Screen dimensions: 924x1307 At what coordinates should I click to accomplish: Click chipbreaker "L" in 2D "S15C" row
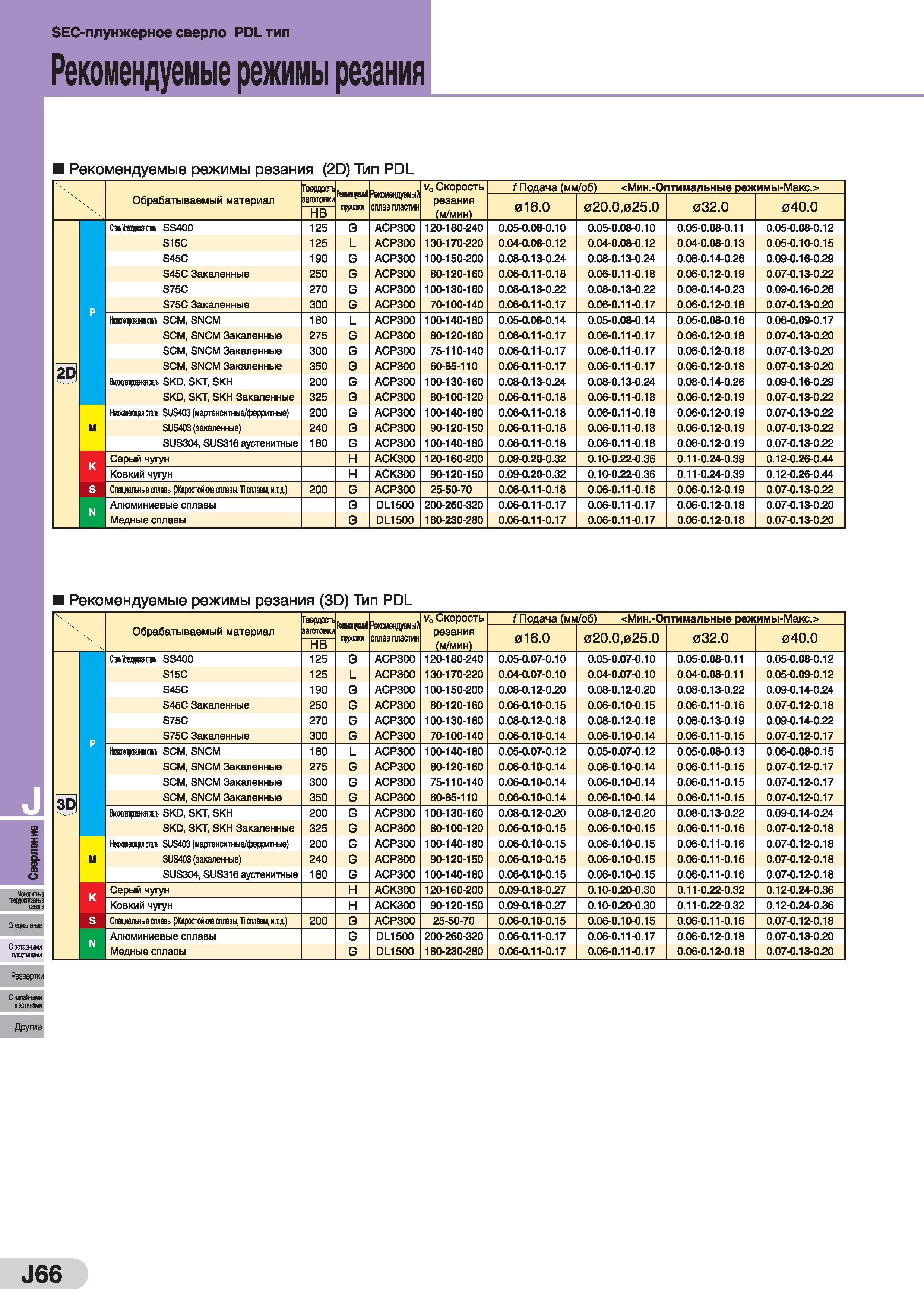[x=352, y=243]
